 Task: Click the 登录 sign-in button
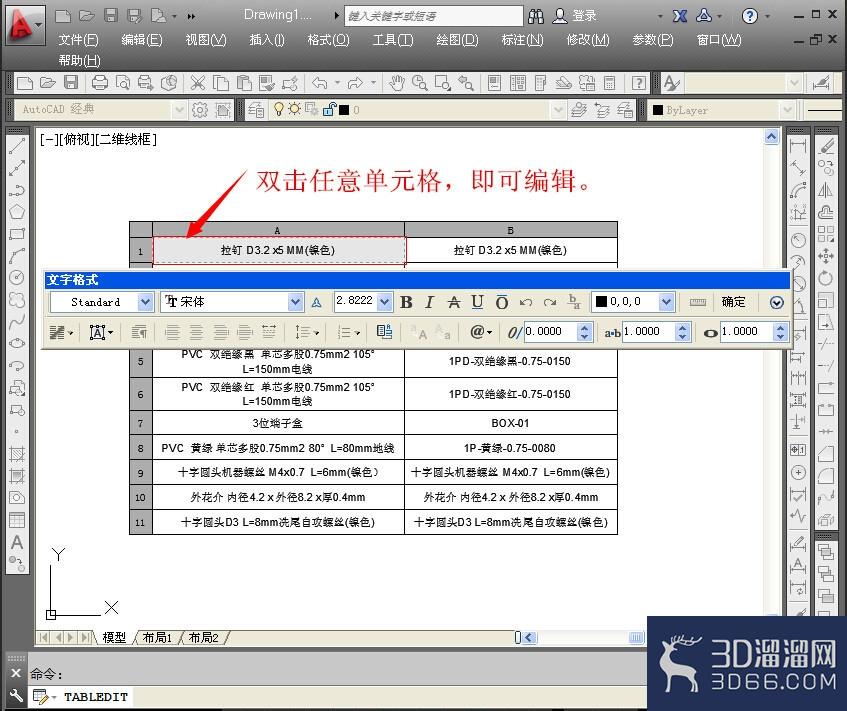point(575,16)
